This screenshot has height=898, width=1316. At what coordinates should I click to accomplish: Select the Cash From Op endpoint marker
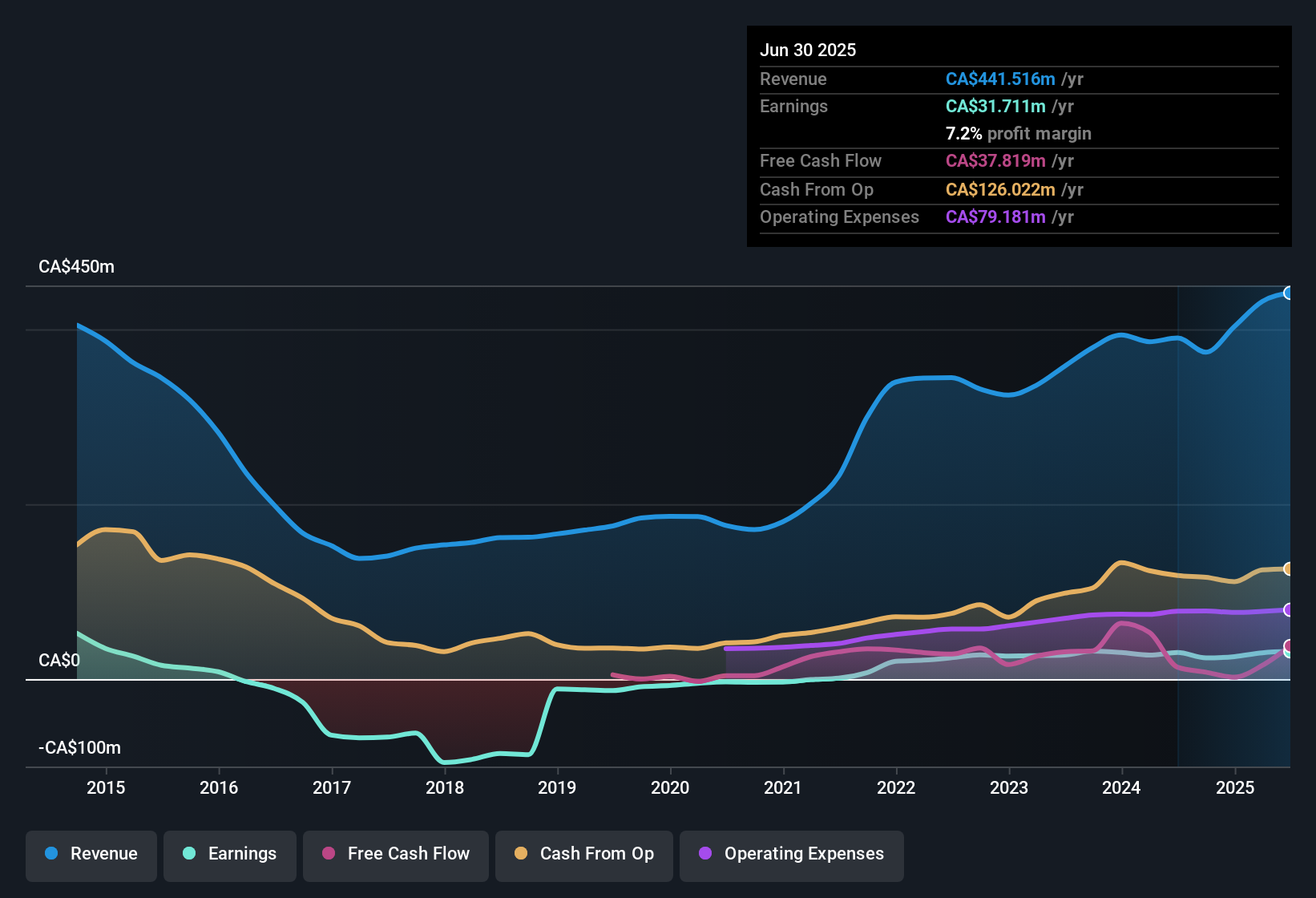(1289, 568)
